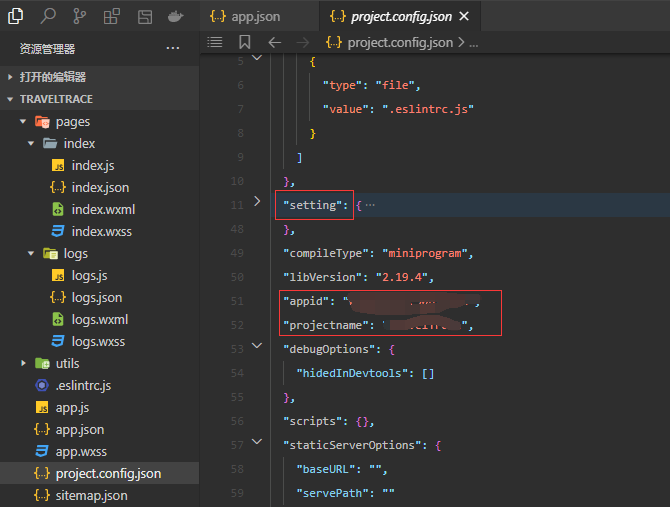This screenshot has width=670, height=507.
Task: Click the 资源管理器 panel title
Action: (x=47, y=49)
